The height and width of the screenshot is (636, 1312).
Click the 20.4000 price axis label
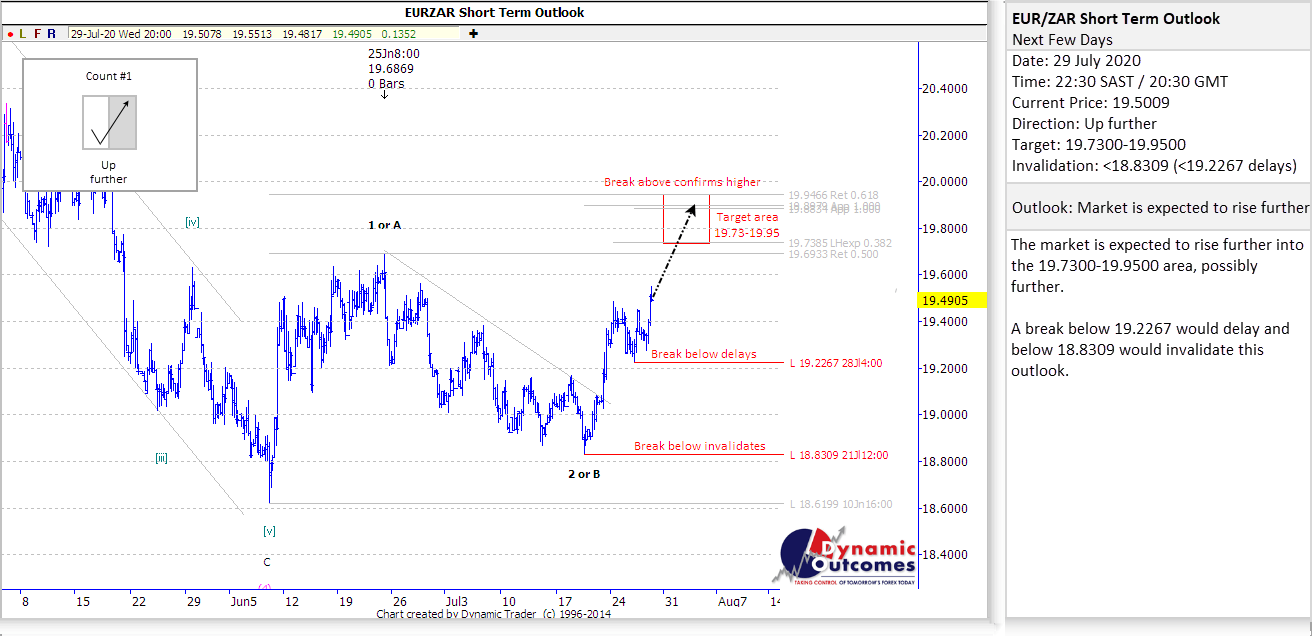click(945, 88)
